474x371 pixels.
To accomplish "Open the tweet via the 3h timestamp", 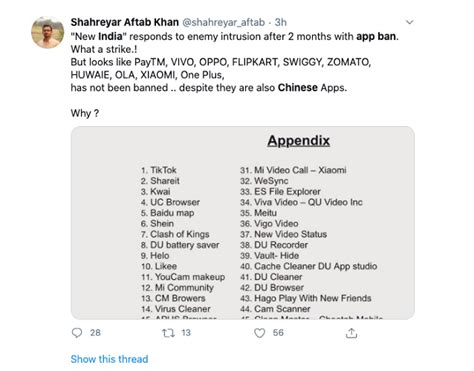I will pyautogui.click(x=280, y=22).
